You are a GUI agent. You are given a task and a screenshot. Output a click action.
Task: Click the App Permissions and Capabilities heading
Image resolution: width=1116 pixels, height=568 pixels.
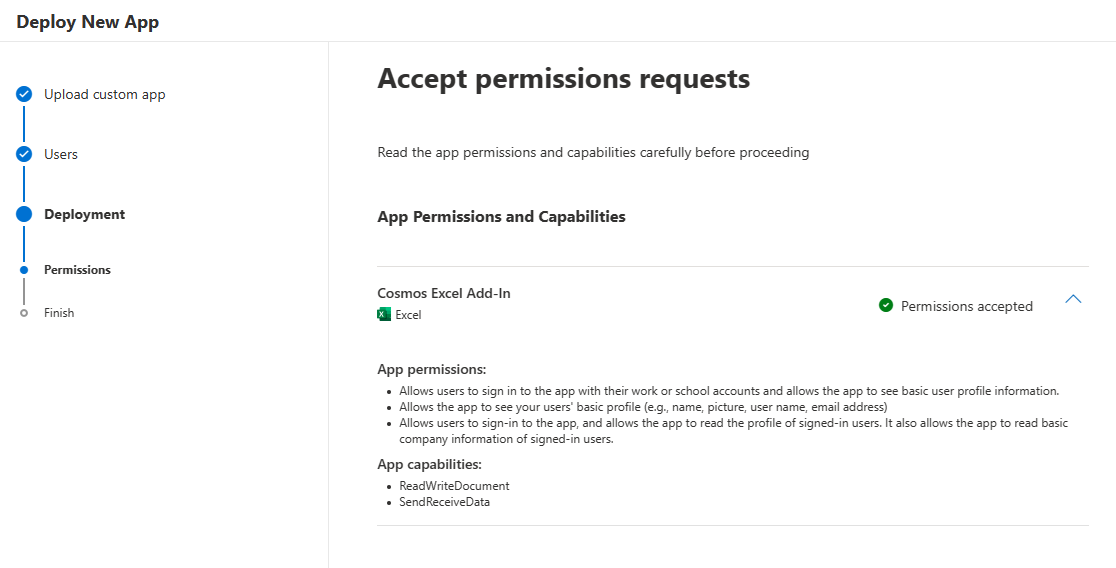tap(501, 216)
